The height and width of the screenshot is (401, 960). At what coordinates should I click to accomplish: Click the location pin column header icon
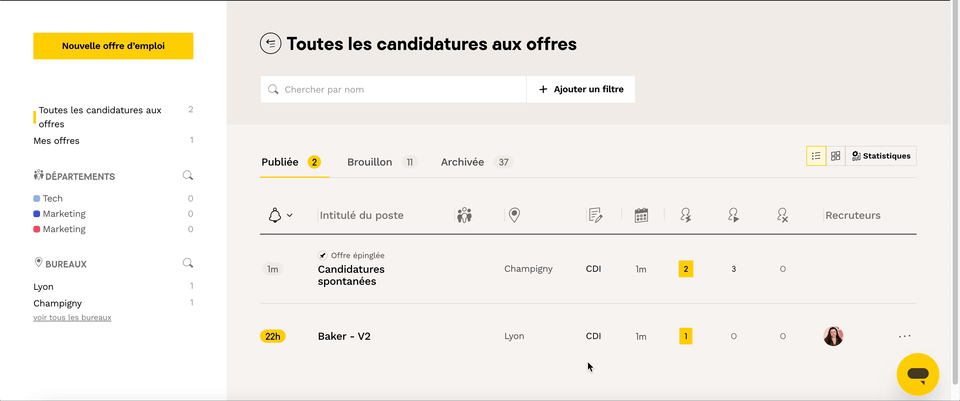[514, 215]
